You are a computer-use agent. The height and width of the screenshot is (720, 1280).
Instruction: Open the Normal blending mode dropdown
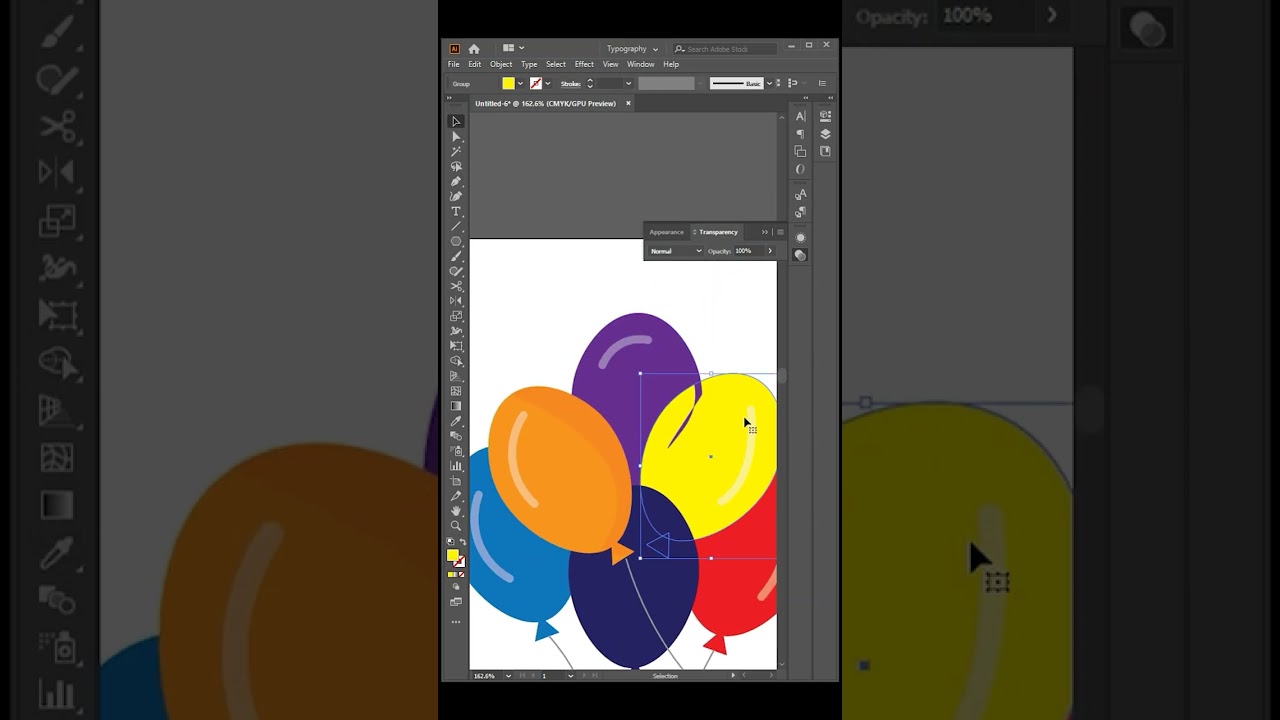676,251
